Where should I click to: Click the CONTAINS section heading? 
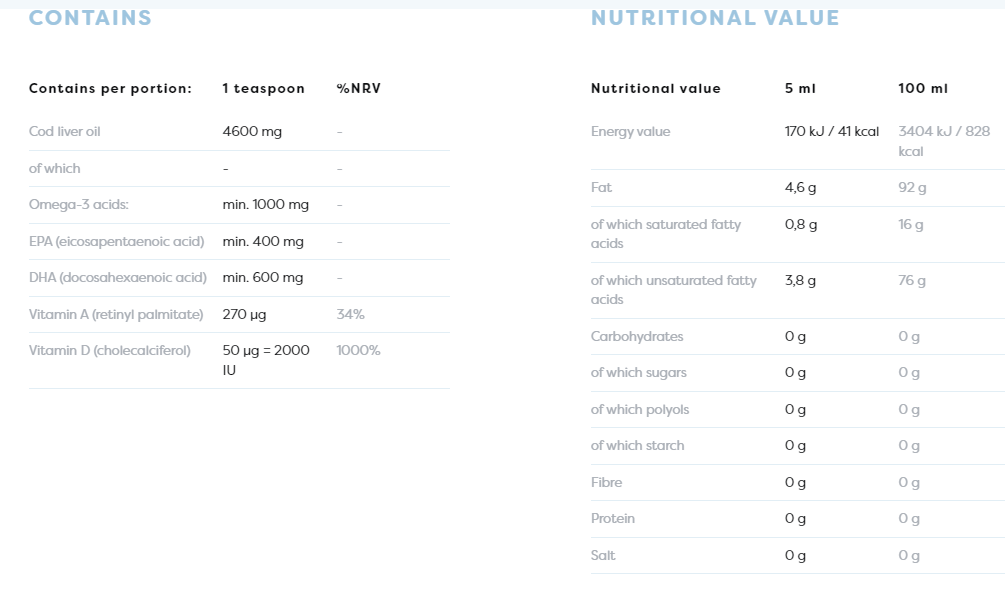(90, 18)
